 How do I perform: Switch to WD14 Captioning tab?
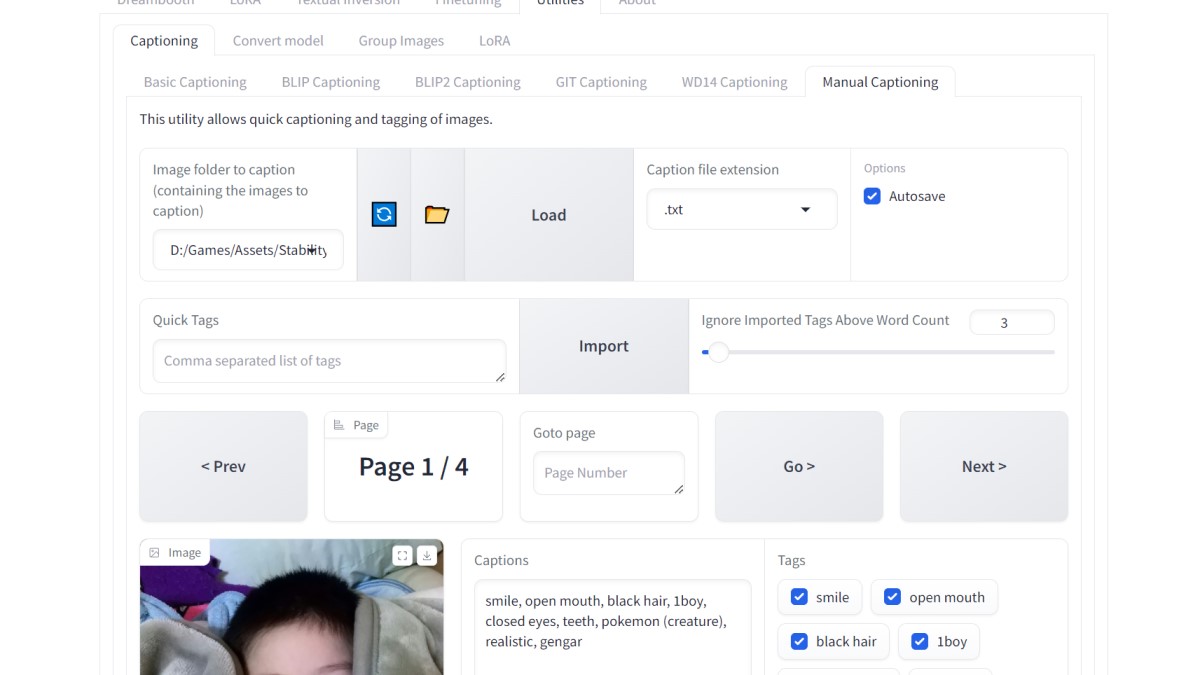click(735, 82)
